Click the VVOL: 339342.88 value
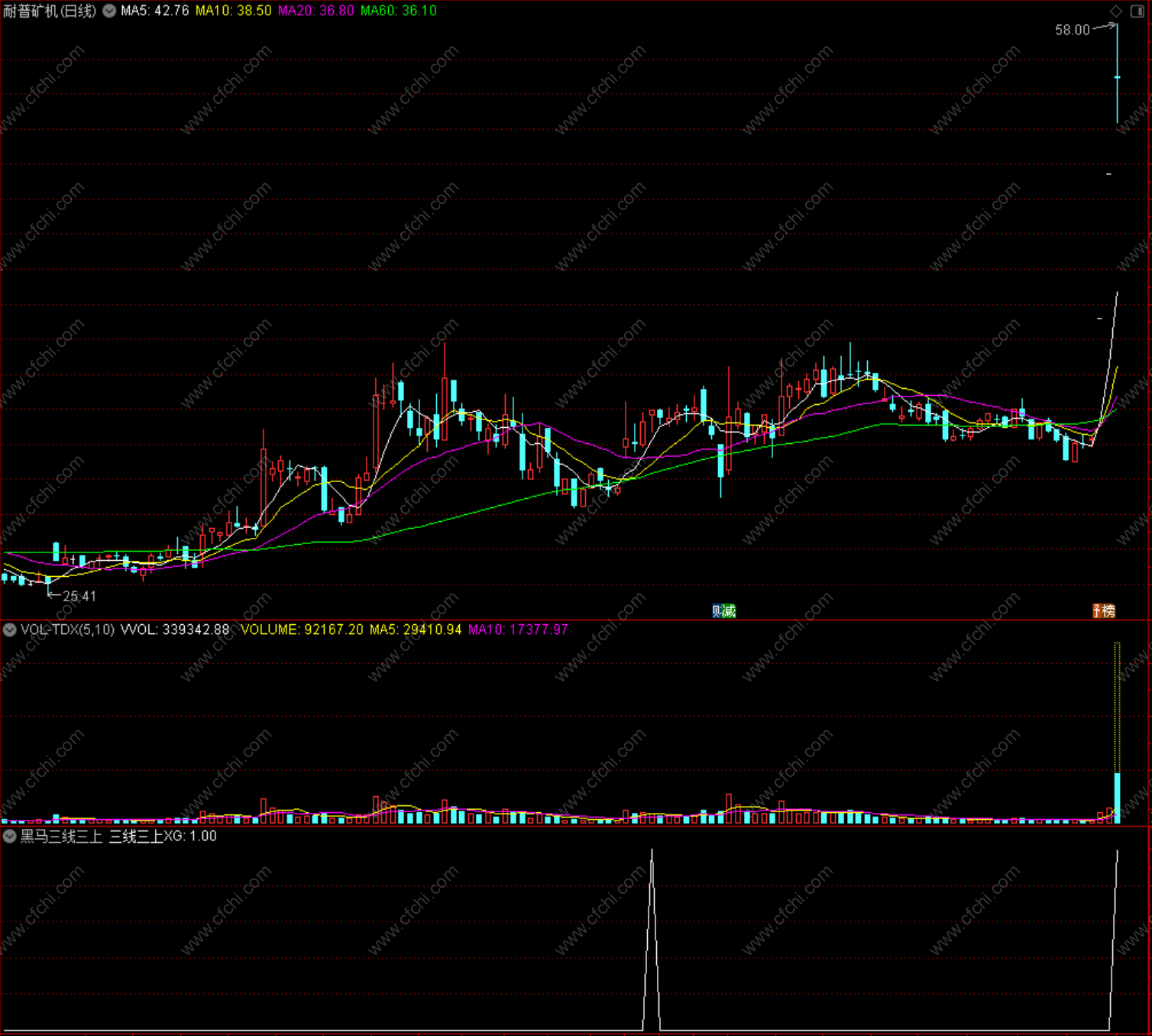 point(175,630)
